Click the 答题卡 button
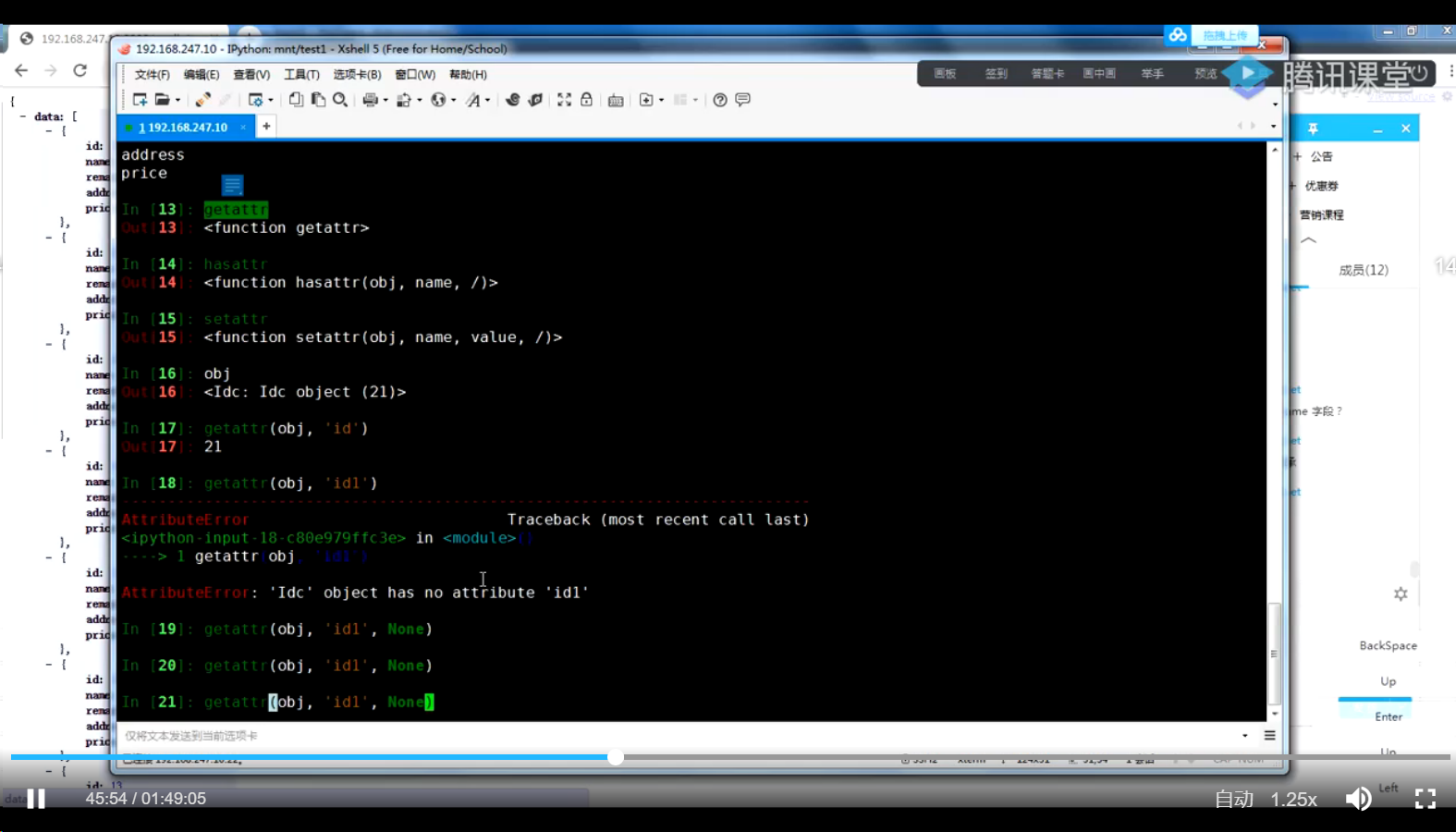 (1048, 74)
